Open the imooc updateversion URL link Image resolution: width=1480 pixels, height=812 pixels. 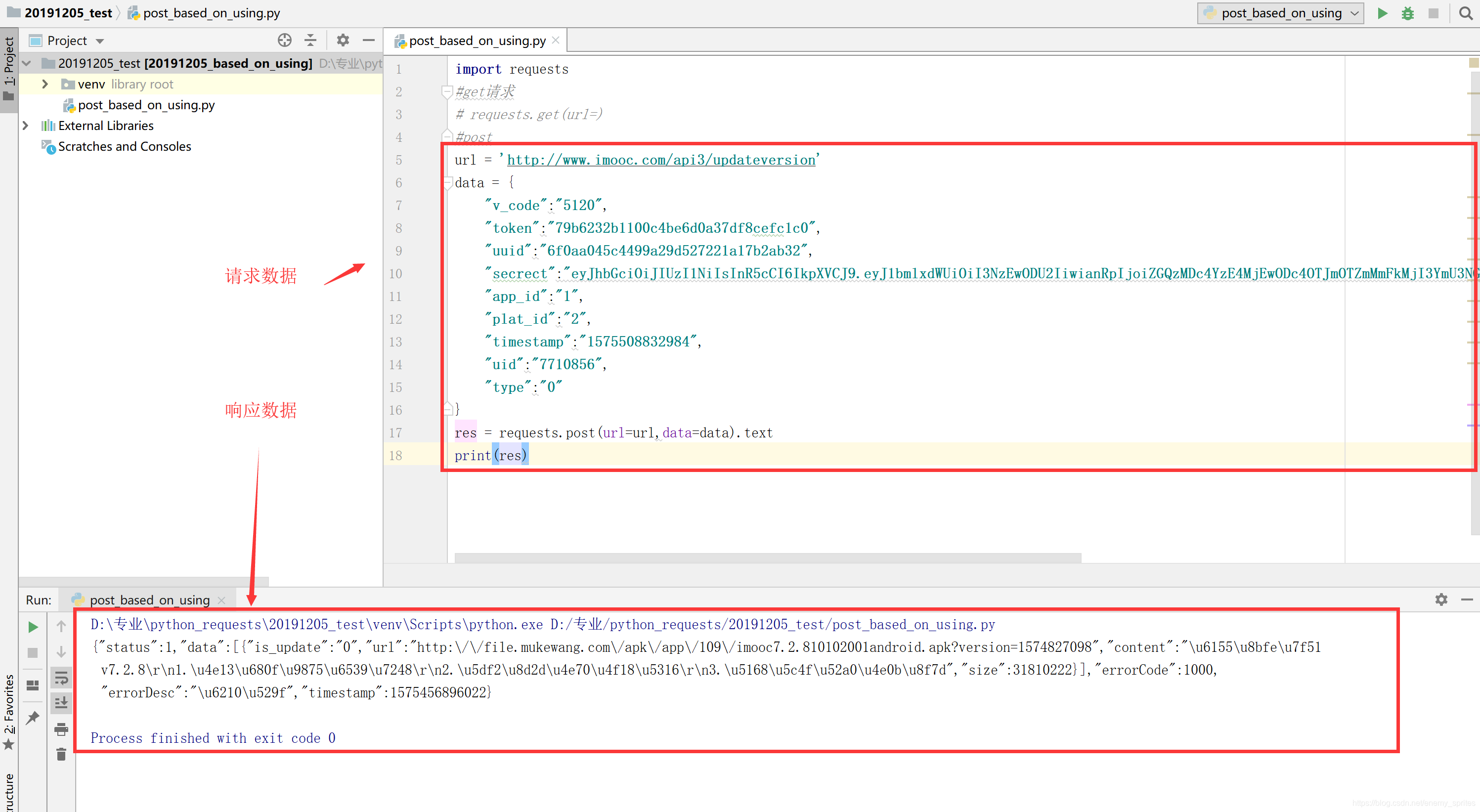661,160
